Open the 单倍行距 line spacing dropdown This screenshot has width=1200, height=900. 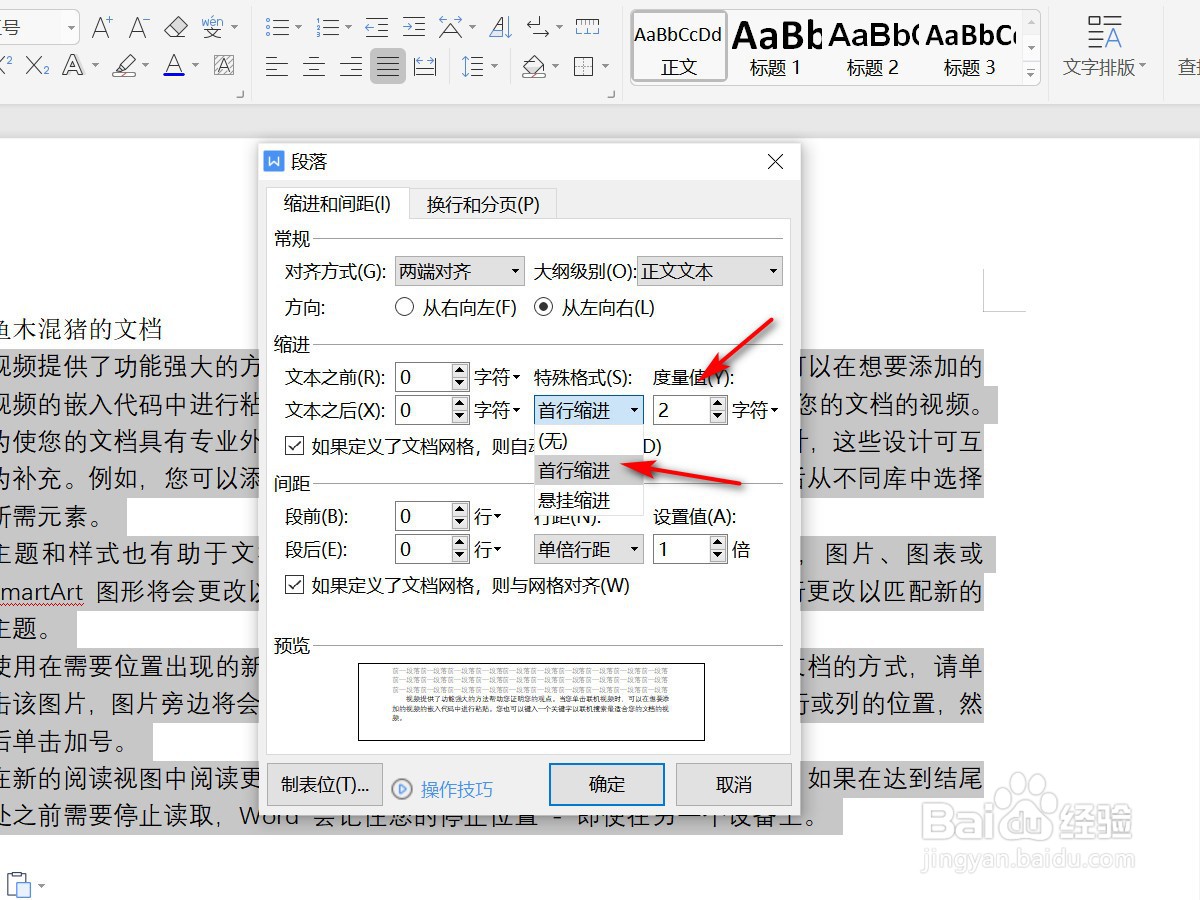click(589, 549)
